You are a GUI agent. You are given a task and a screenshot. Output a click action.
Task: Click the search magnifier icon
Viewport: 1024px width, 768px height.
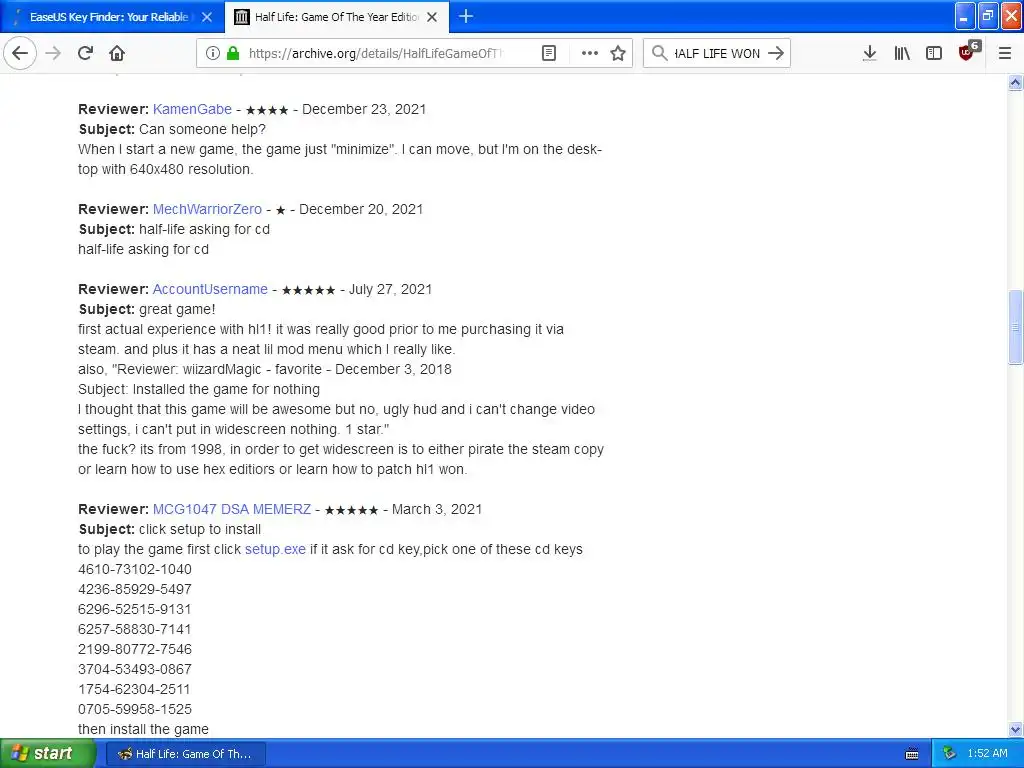pos(660,53)
